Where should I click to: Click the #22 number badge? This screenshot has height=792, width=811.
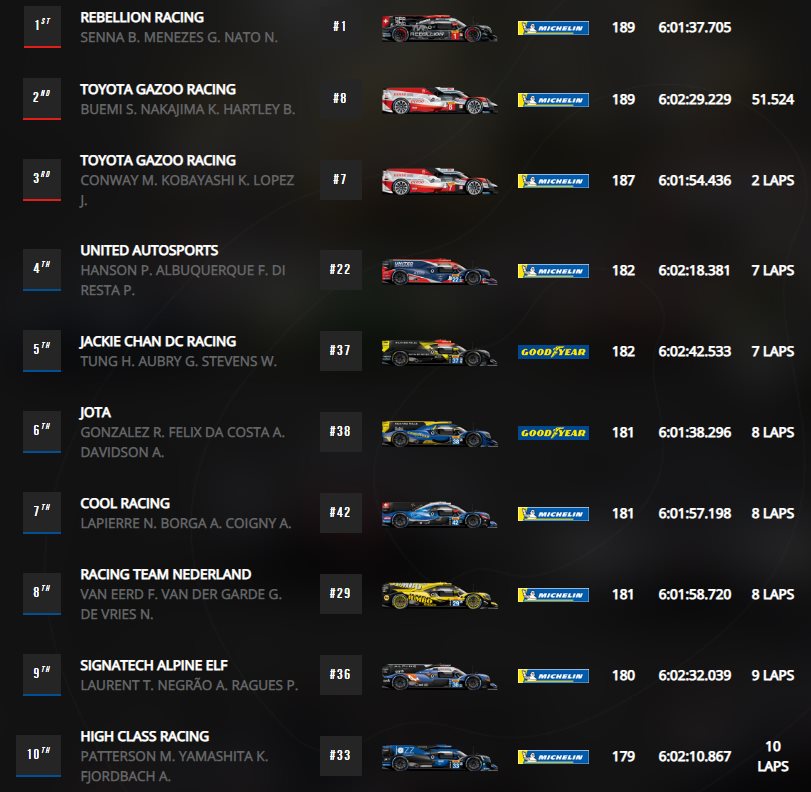click(340, 270)
